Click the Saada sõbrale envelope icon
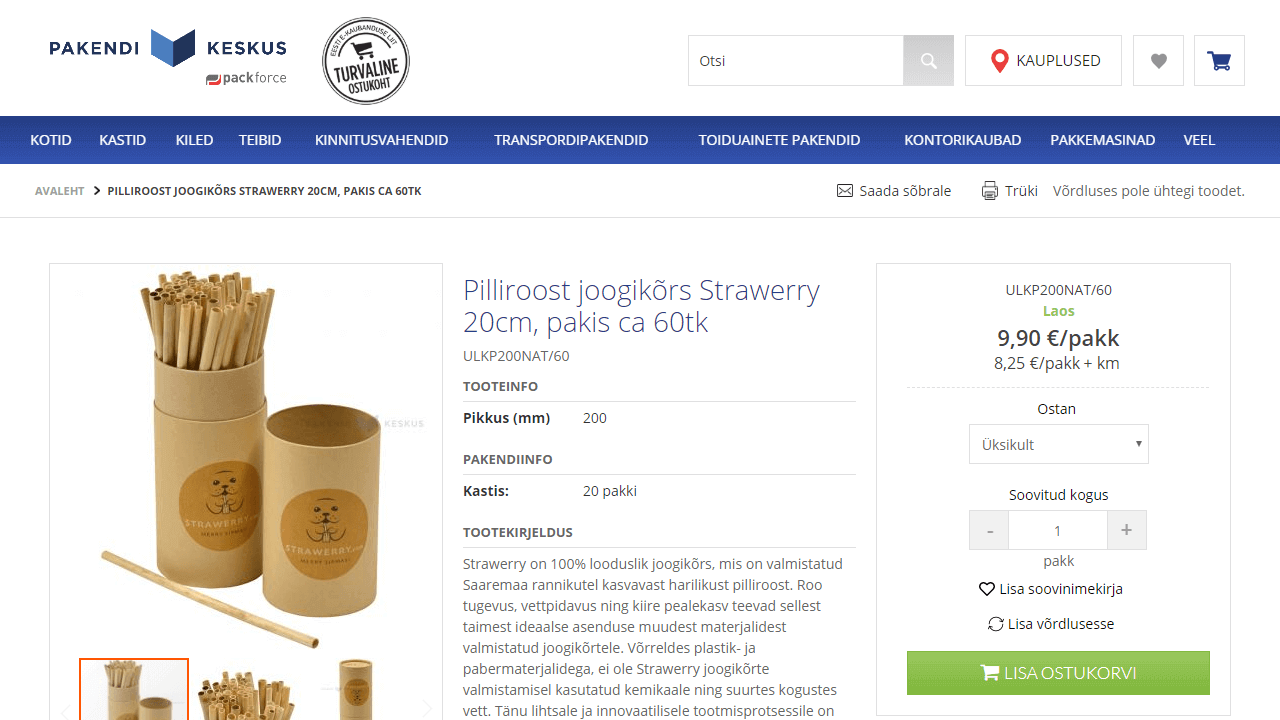The image size is (1280, 720). click(845, 191)
